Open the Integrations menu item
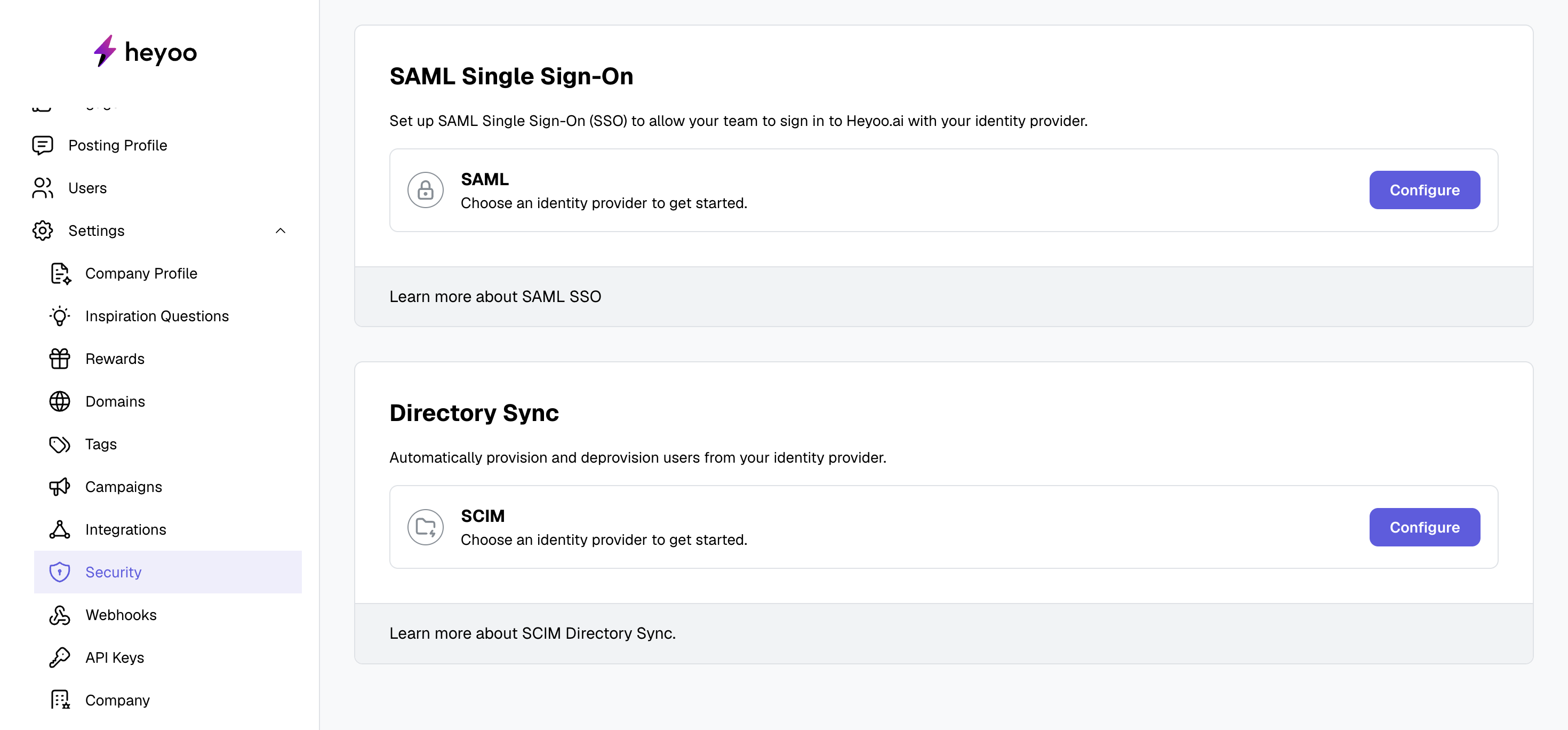1568x730 pixels. click(125, 529)
